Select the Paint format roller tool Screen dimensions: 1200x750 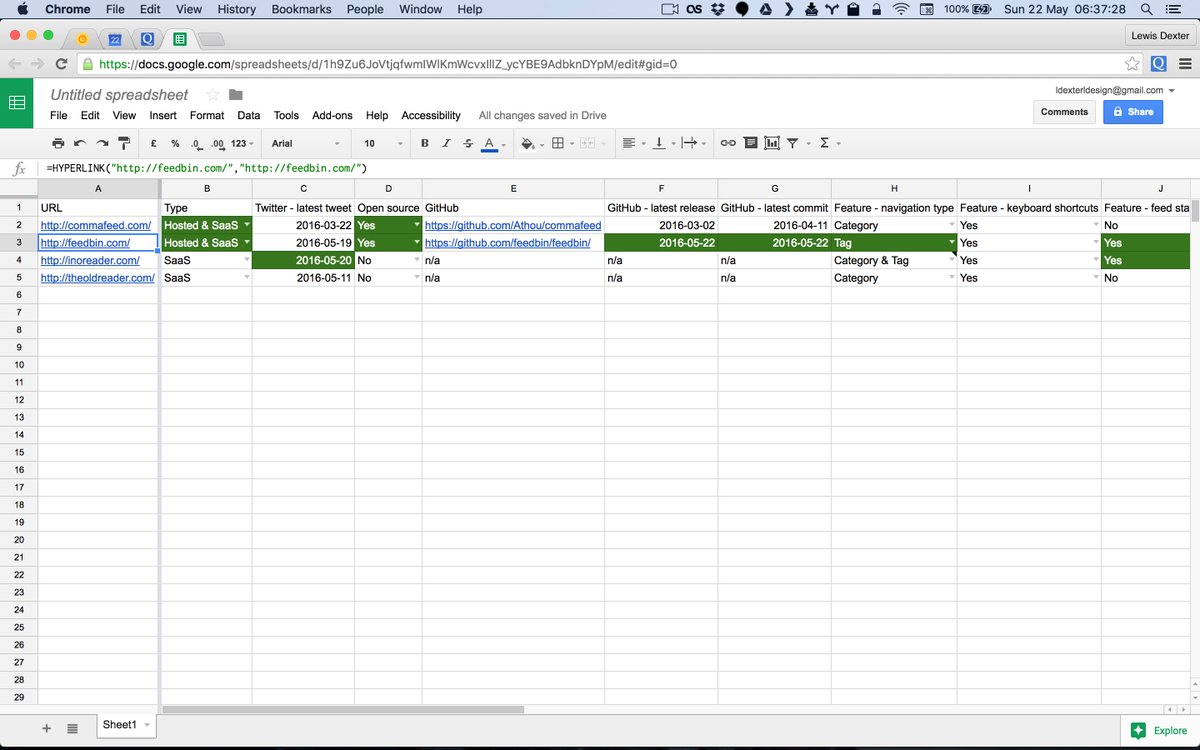(124, 143)
